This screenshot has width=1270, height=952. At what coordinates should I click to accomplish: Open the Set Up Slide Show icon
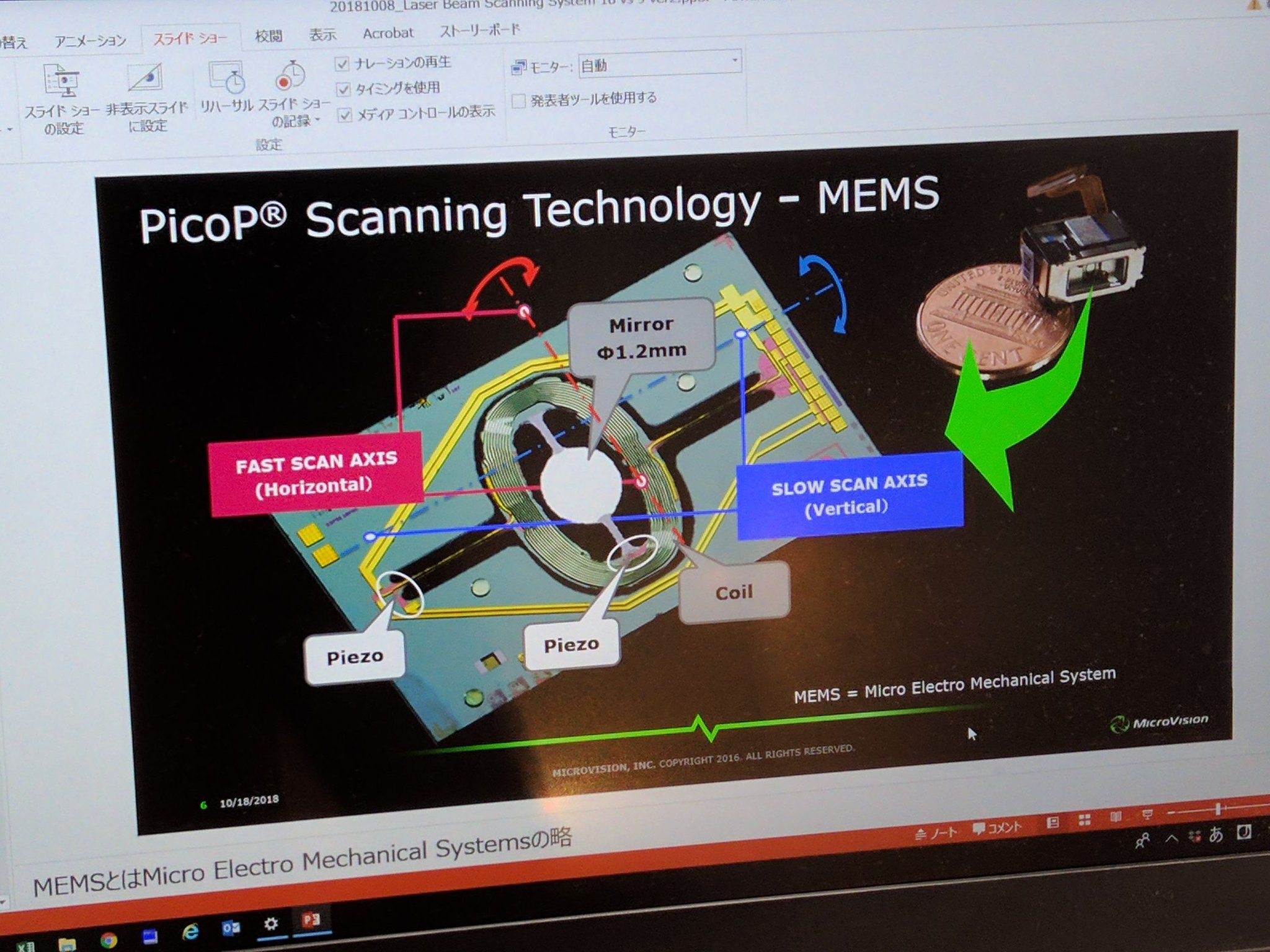(x=61, y=81)
